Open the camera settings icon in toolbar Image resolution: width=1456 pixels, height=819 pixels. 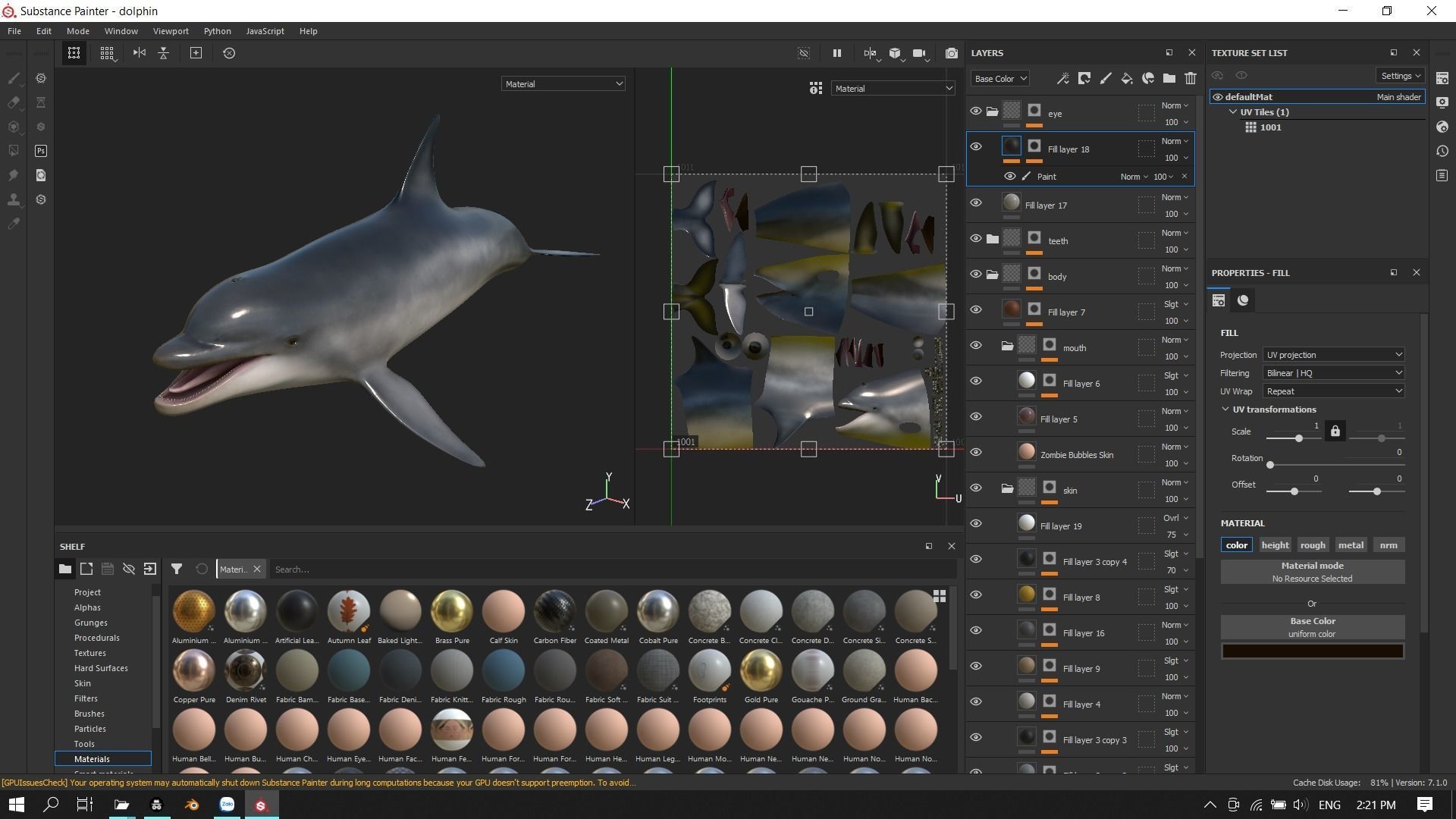click(919, 53)
